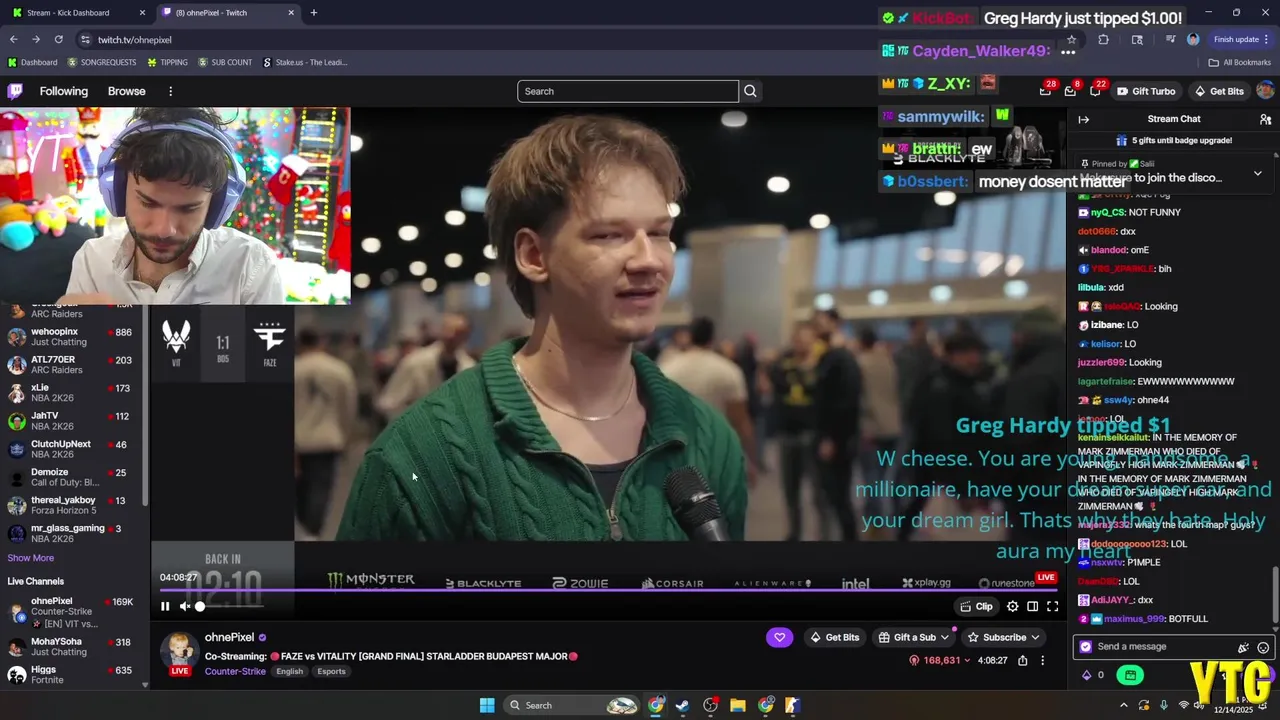The height and width of the screenshot is (720, 1280).
Task: Click the channel points icon in message box
Action: (1086, 647)
